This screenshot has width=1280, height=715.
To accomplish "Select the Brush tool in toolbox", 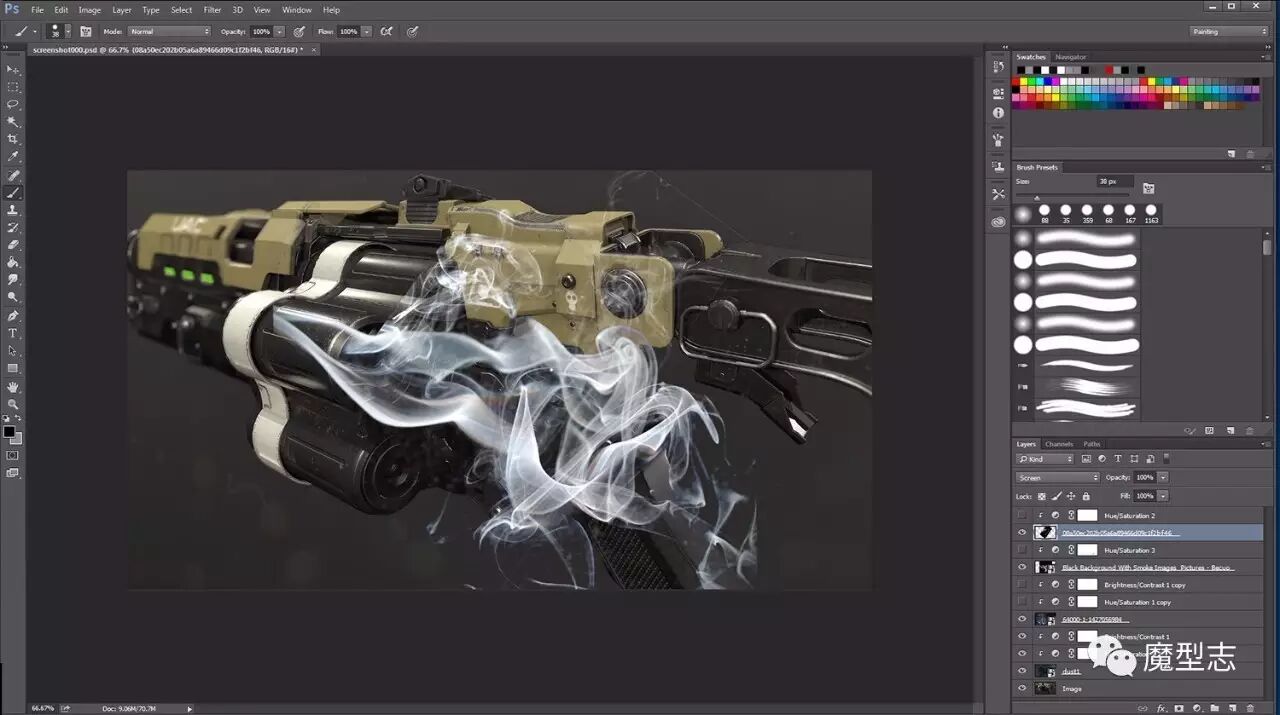I will tap(13, 192).
